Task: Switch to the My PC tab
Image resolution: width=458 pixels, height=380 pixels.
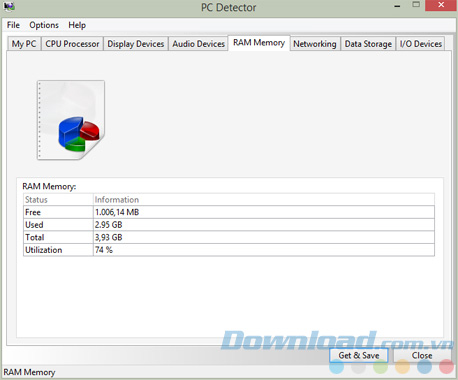Action: pyautogui.click(x=24, y=44)
